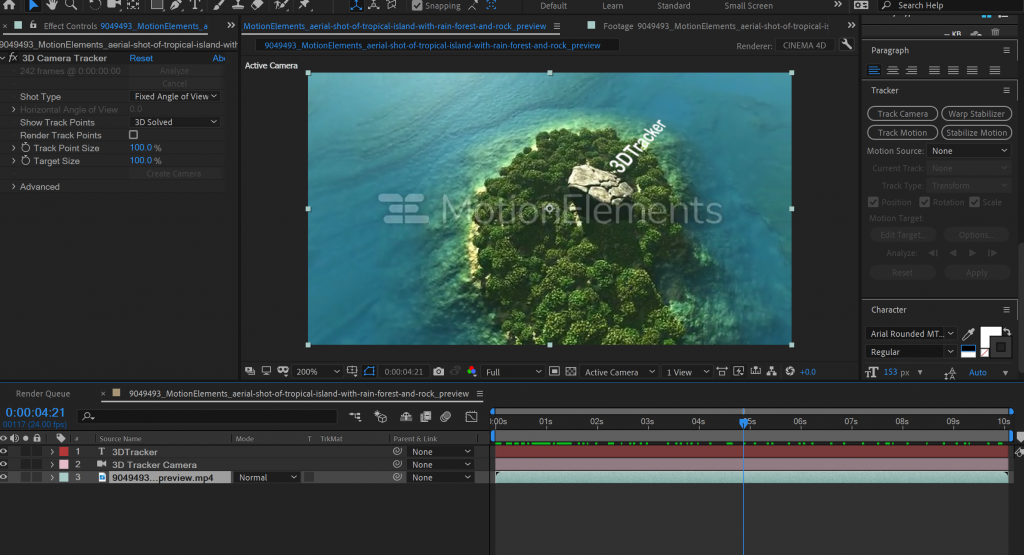Select the Horizontal Type tool
The height and width of the screenshot is (555, 1024).
196,5
